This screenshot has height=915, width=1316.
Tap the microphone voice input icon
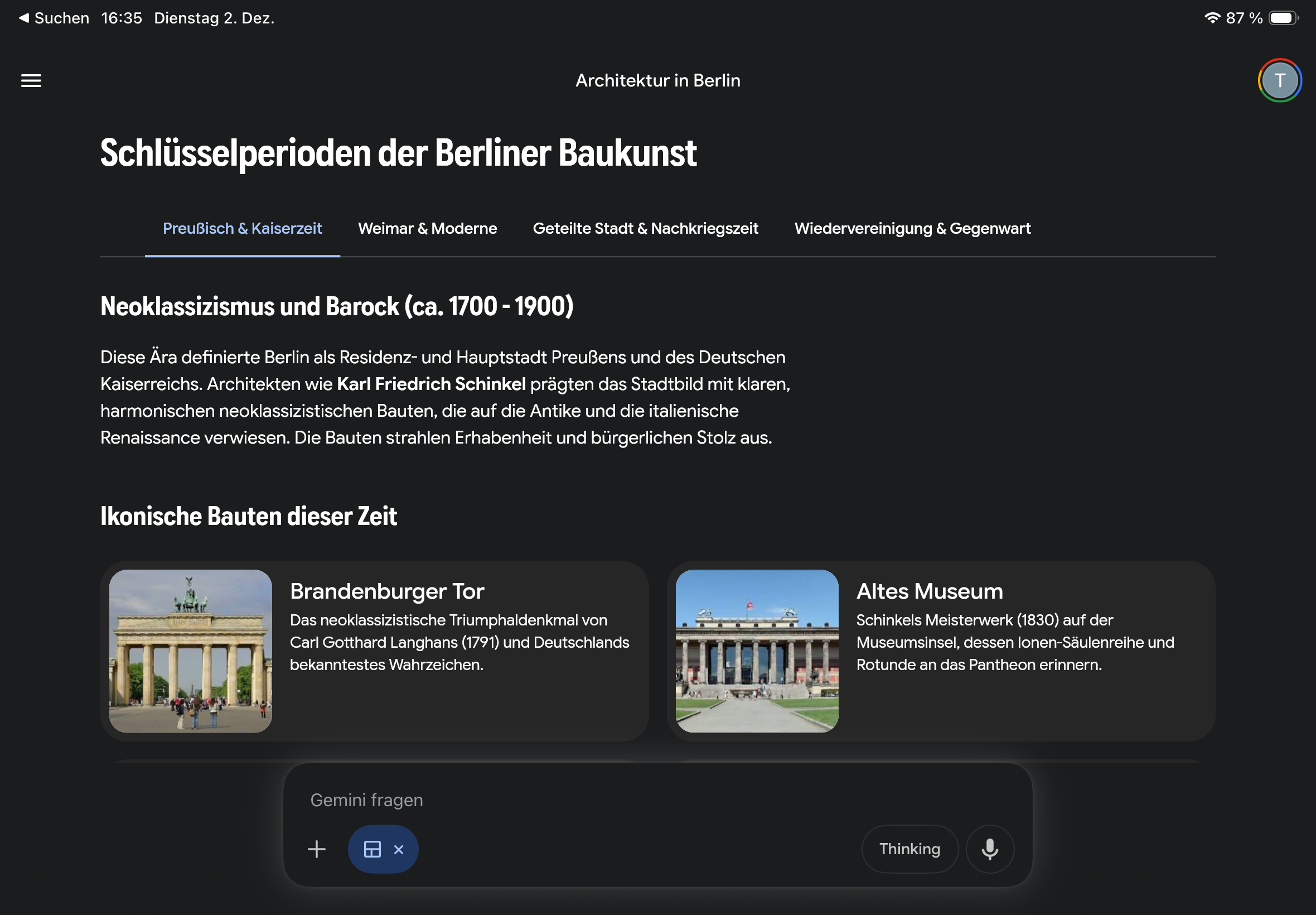click(989, 849)
